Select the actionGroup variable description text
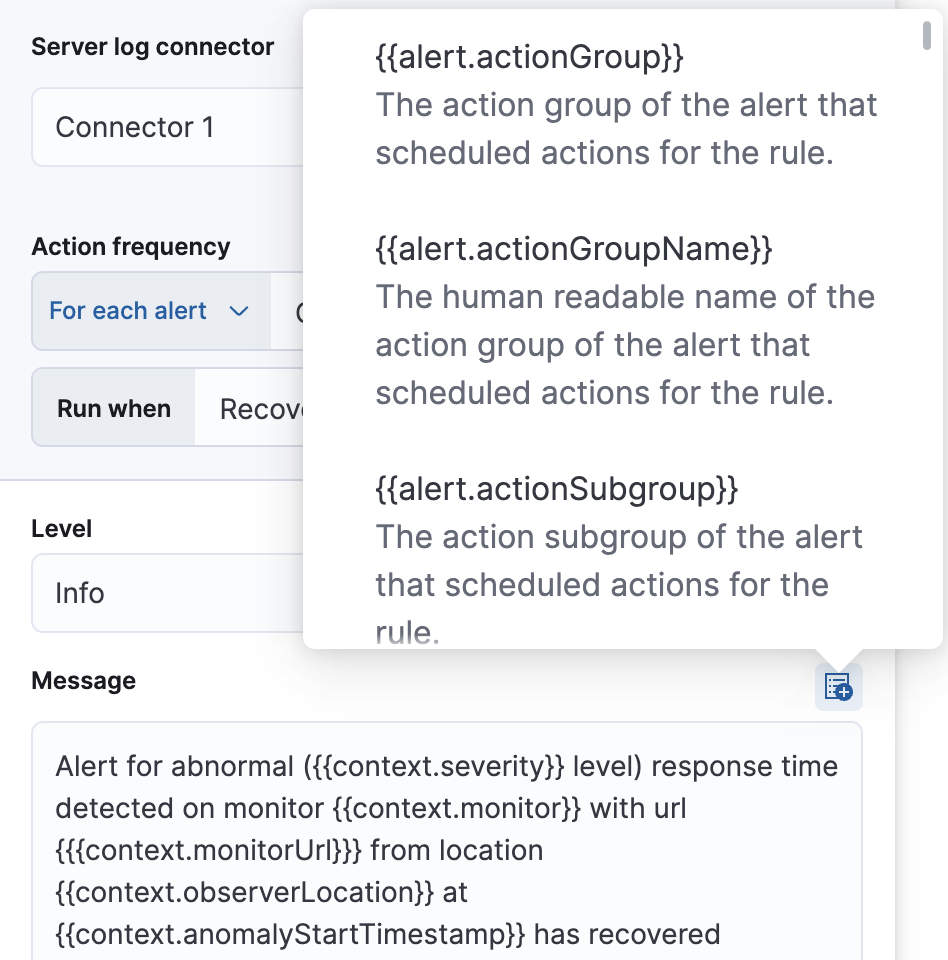The height and width of the screenshot is (960, 948). [x=626, y=129]
